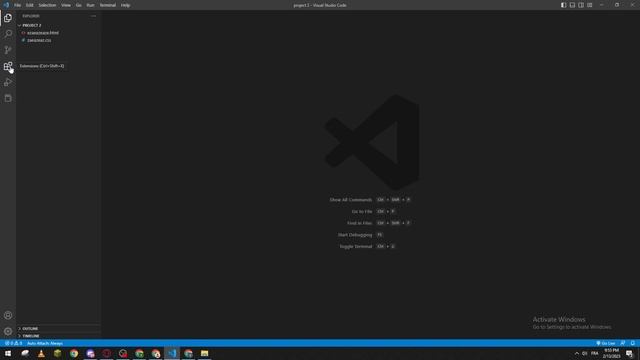This screenshot has height=360, width=640.
Task: Toggle primary side bar layout button
Action: [x=563, y=5]
